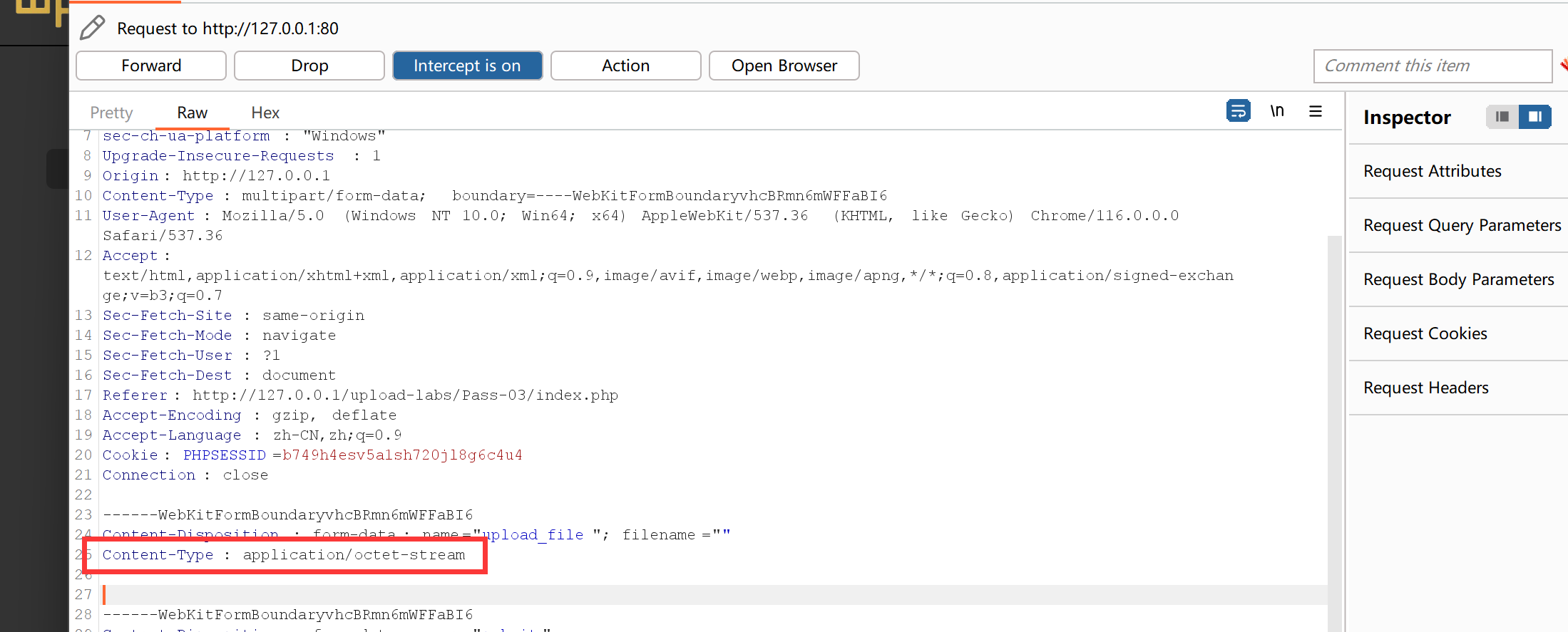Click the sec-ch-ua-platform Windows header
The height and width of the screenshot is (632, 1568).
[244, 135]
